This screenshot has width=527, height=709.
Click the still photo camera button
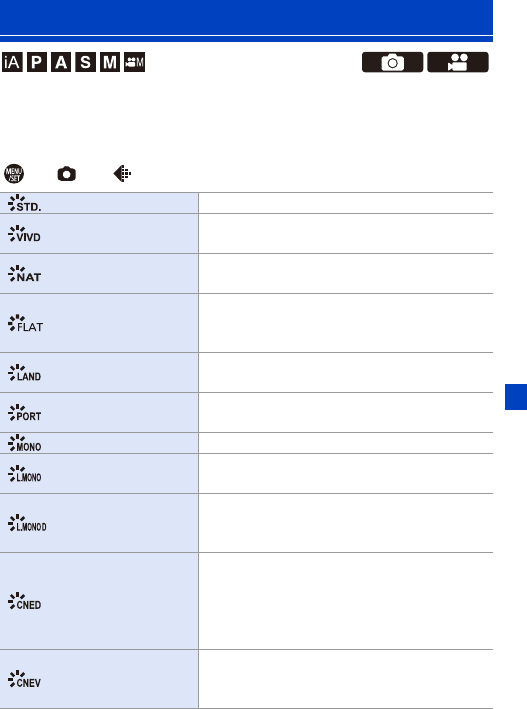tap(392, 62)
